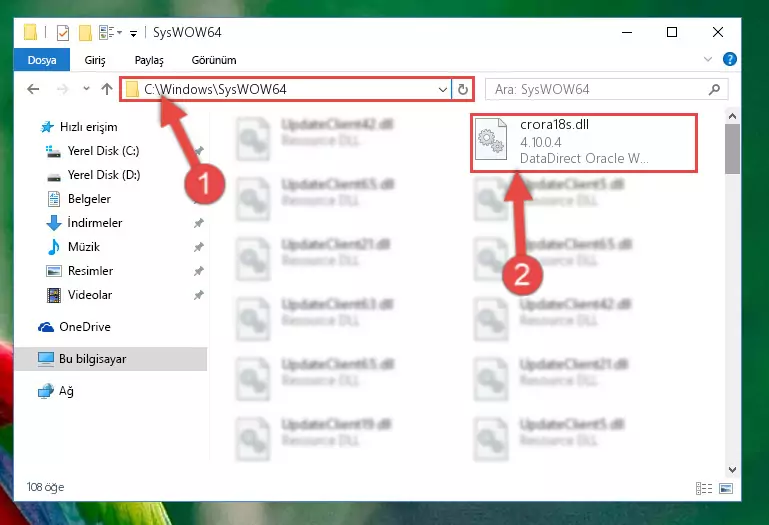Click the vertical scrollbar thumb

[732, 149]
